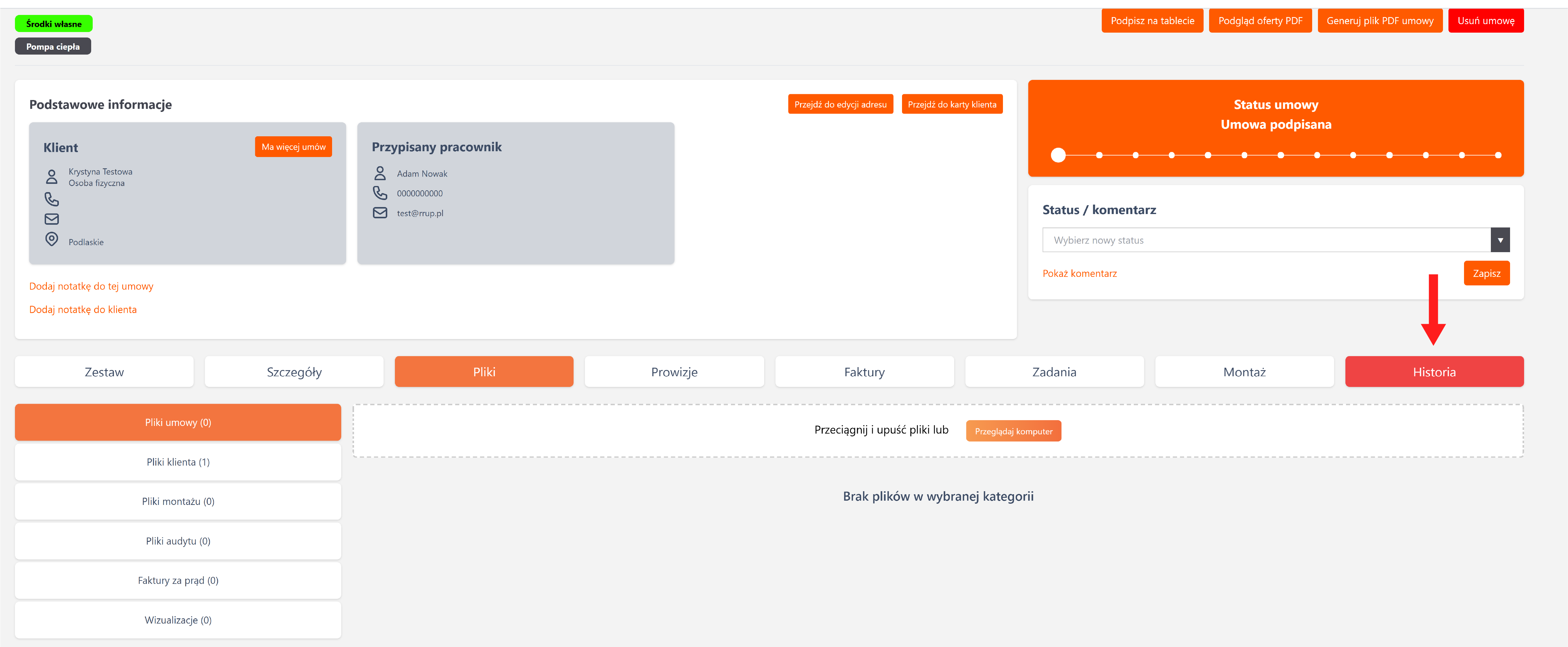Click 'Dodaj notatkę do tej umowy' link

tap(91, 286)
